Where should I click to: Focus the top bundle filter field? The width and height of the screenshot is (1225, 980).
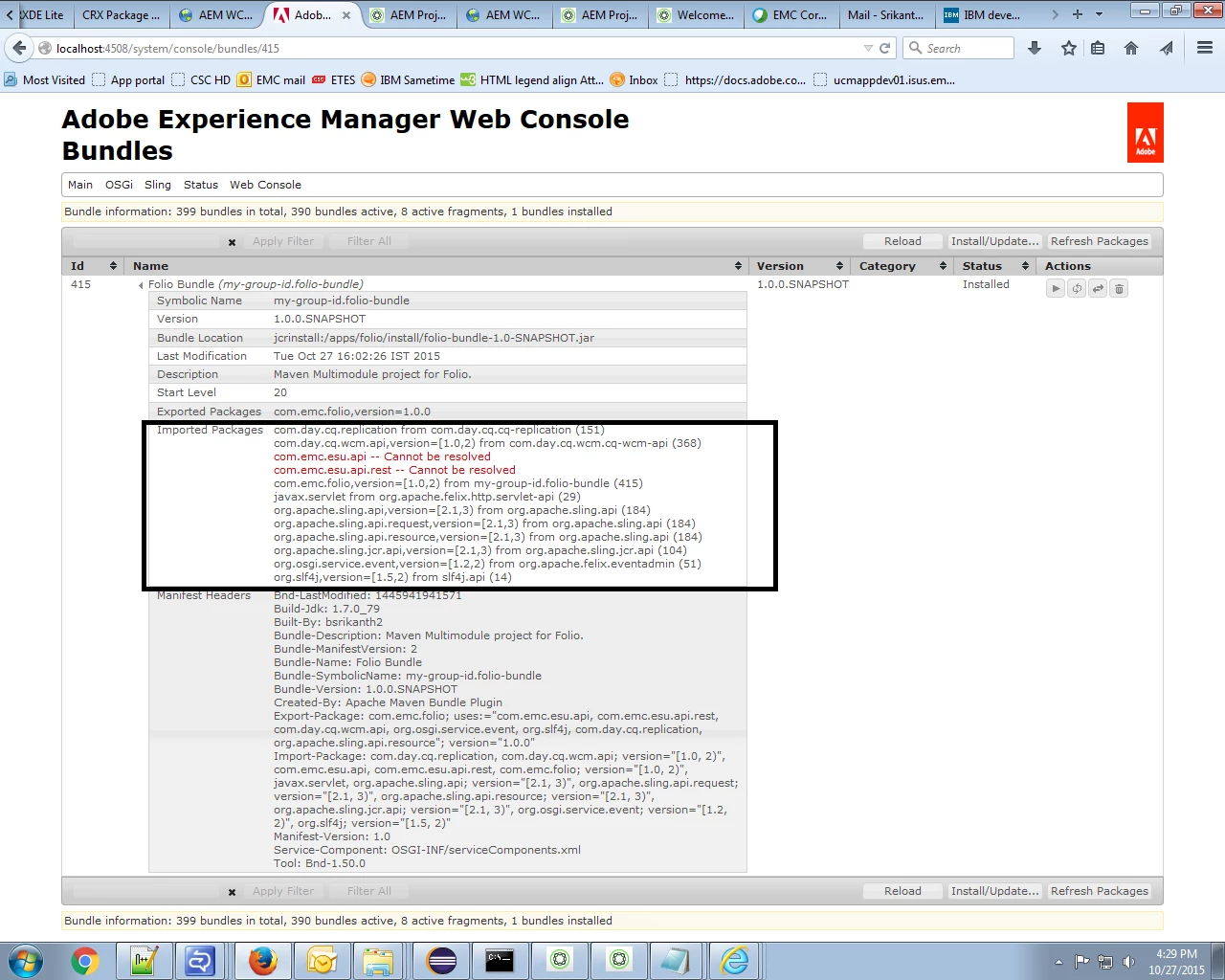147,241
